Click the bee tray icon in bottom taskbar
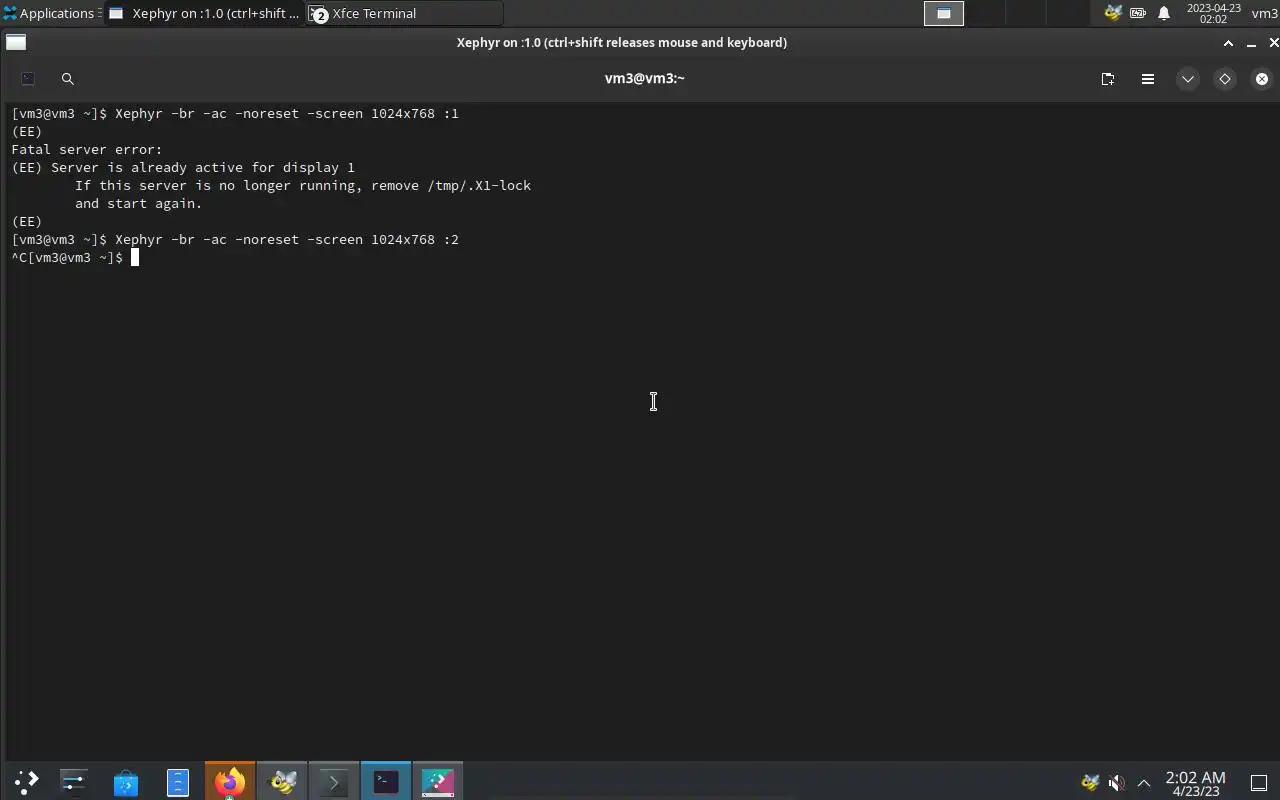Viewport: 1280px width, 800px height. coord(1090,782)
